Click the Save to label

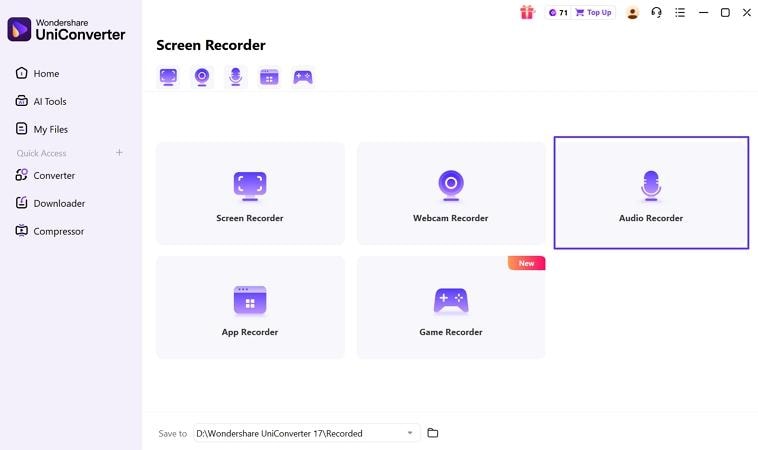[x=173, y=434]
